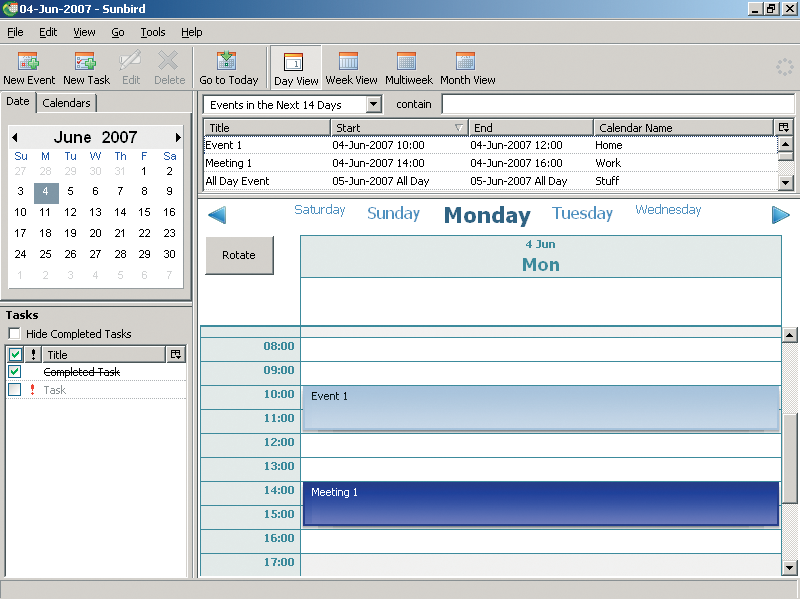Navigate to next day with blue right arrow
The image size is (800, 600).
click(780, 215)
